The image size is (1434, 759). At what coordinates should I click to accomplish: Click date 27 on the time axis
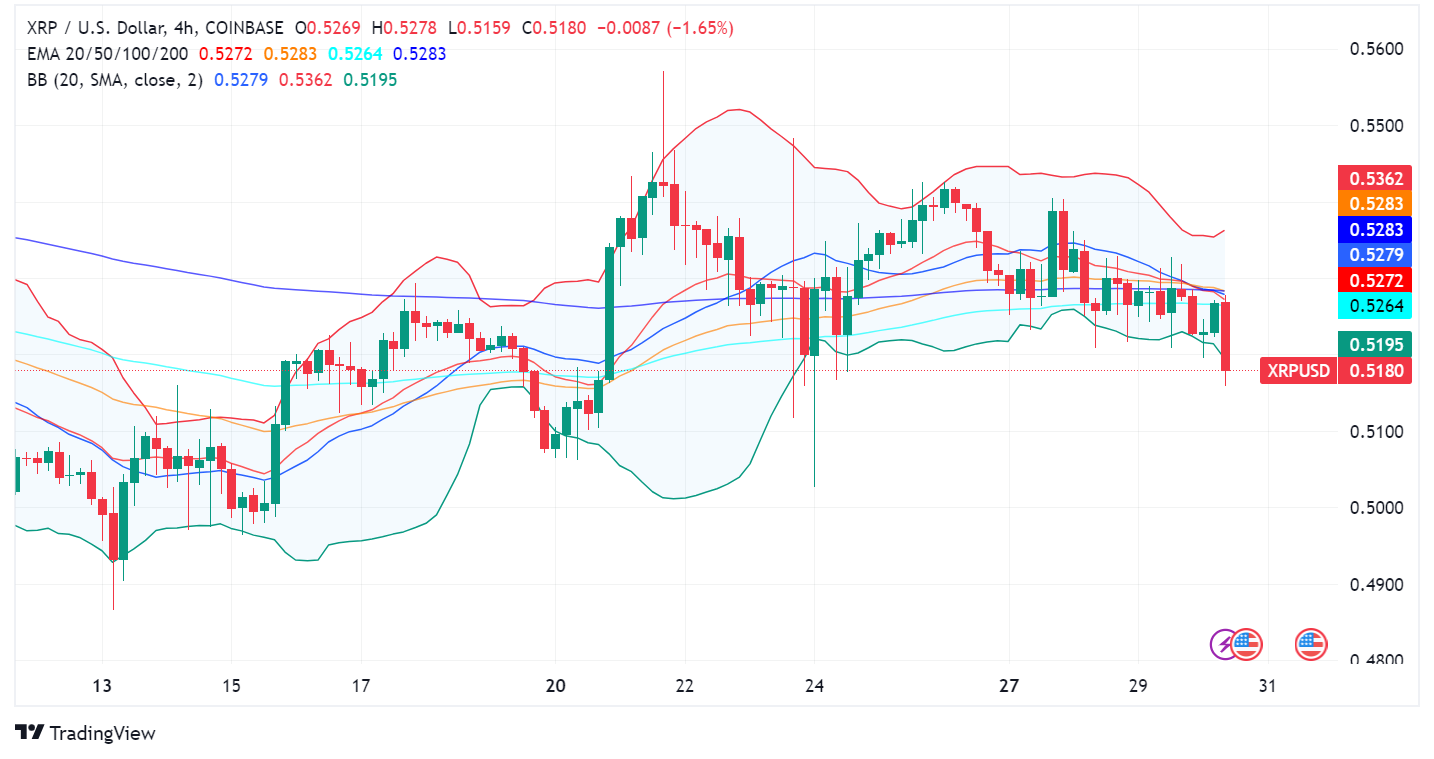click(1009, 686)
